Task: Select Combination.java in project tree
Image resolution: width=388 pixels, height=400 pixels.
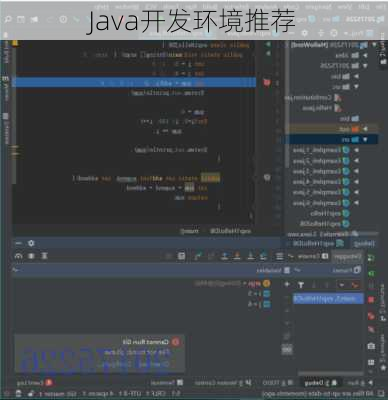Action: 312,97
